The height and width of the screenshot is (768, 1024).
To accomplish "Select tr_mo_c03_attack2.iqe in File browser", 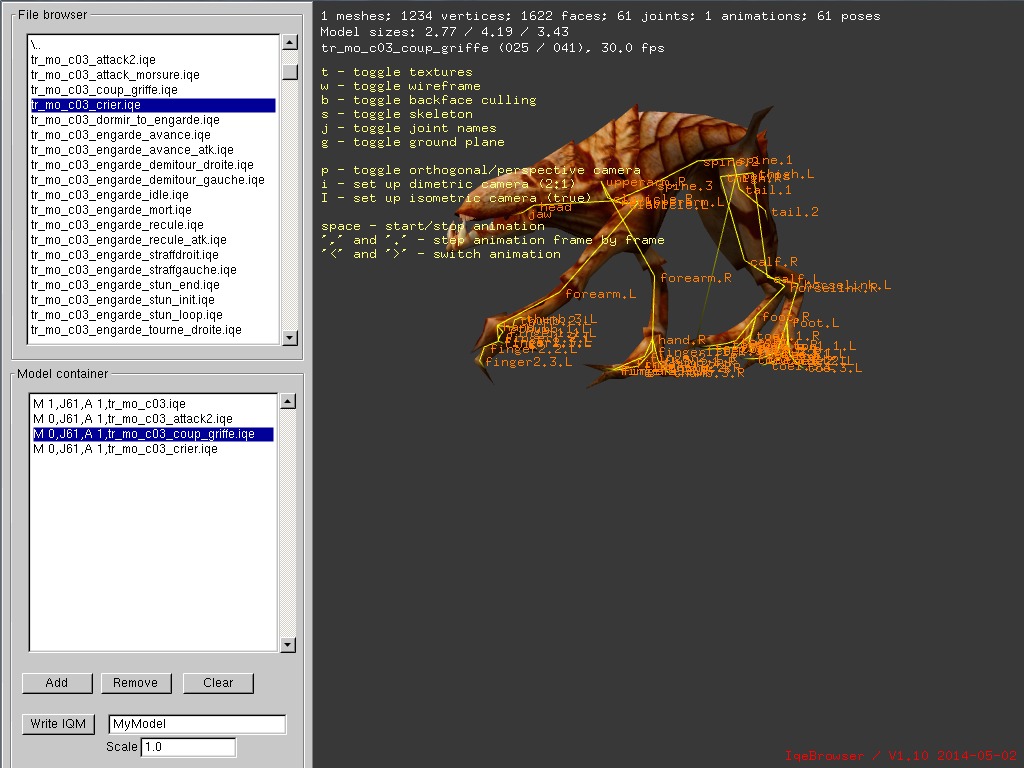I will (x=93, y=60).
